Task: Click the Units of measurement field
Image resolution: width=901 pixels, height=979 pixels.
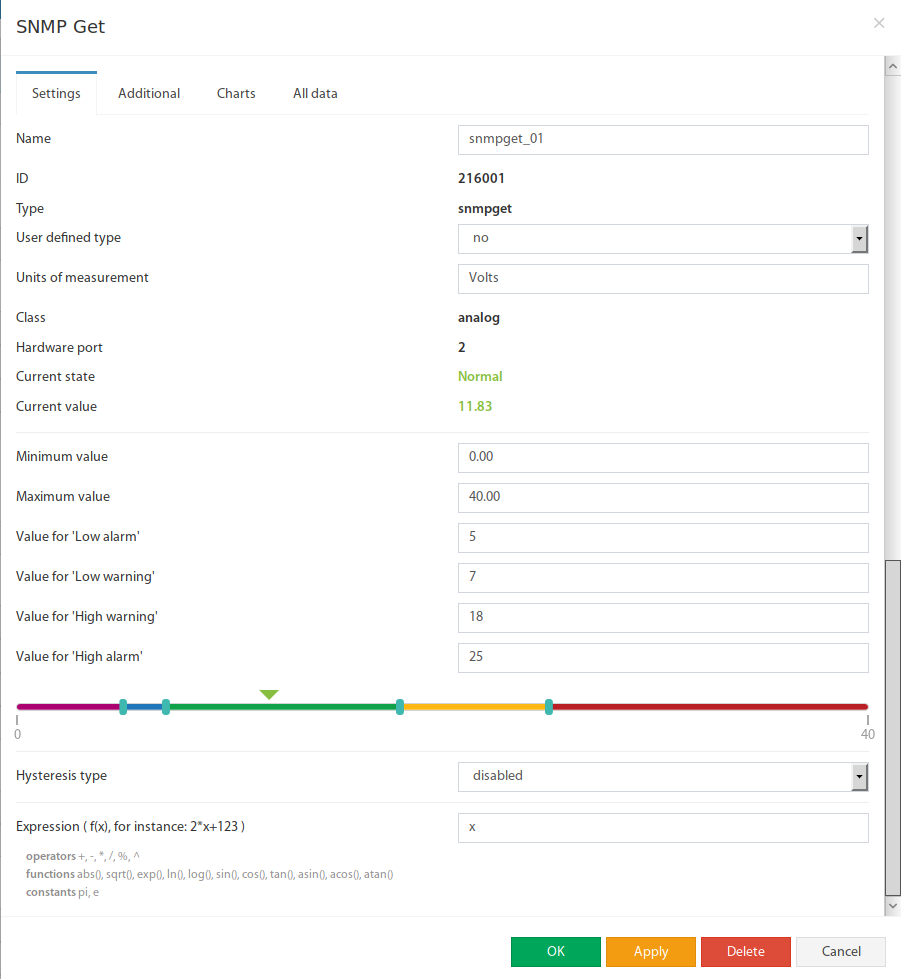Action: point(663,279)
